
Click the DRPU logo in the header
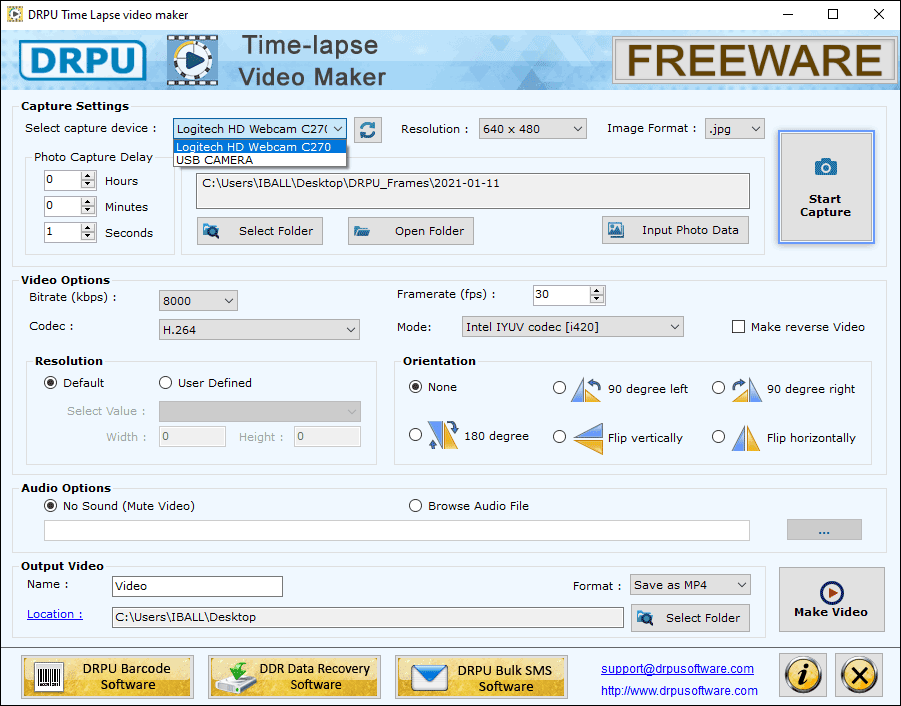point(83,60)
